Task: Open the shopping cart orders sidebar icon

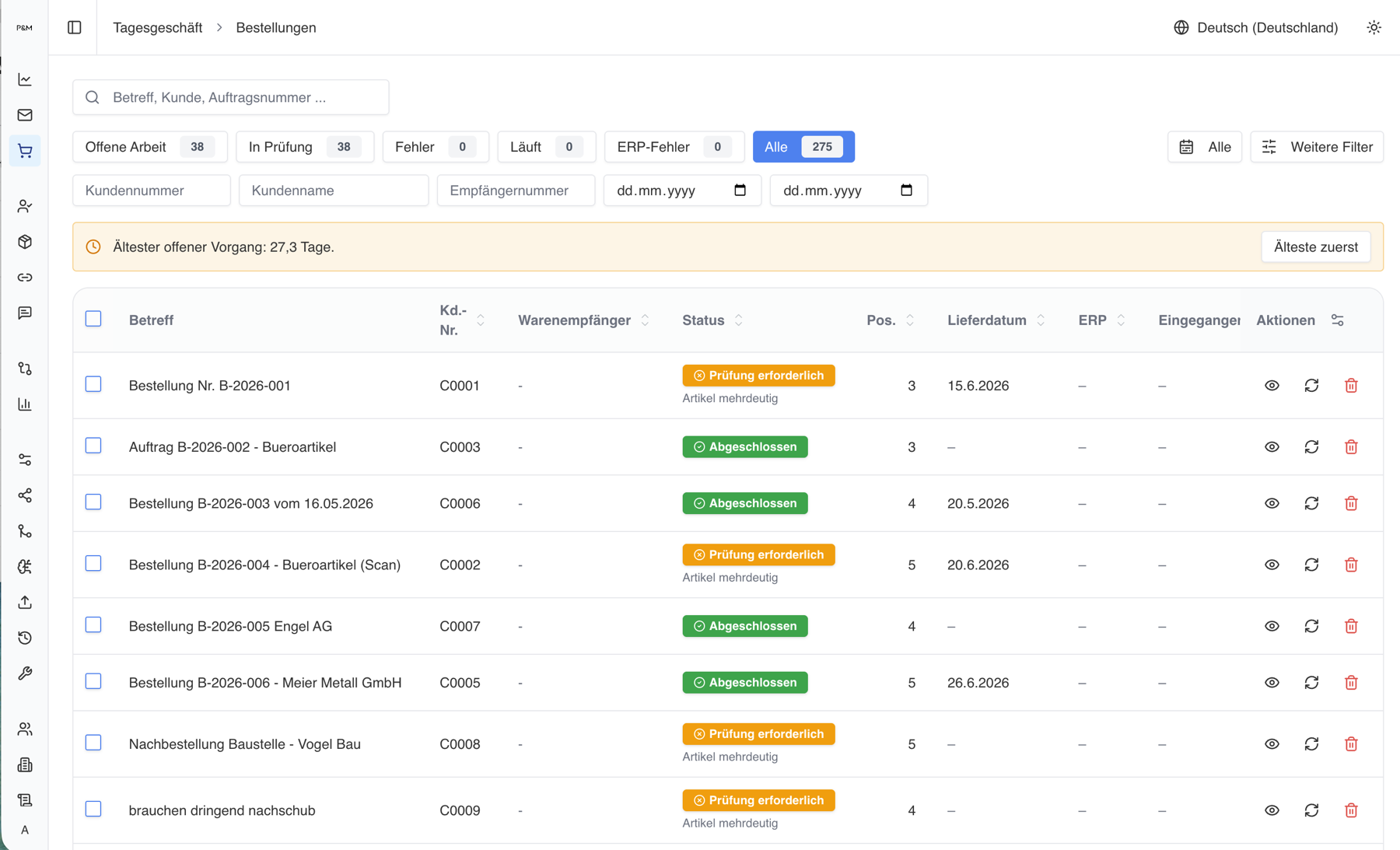Action: tap(25, 151)
